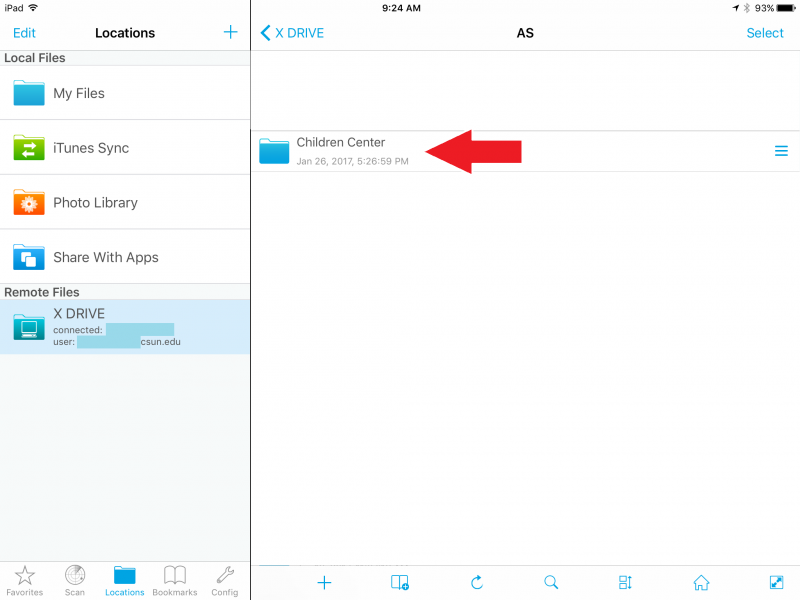Expand to full screen view
Screen dimensions: 800x600
[x=776, y=582]
